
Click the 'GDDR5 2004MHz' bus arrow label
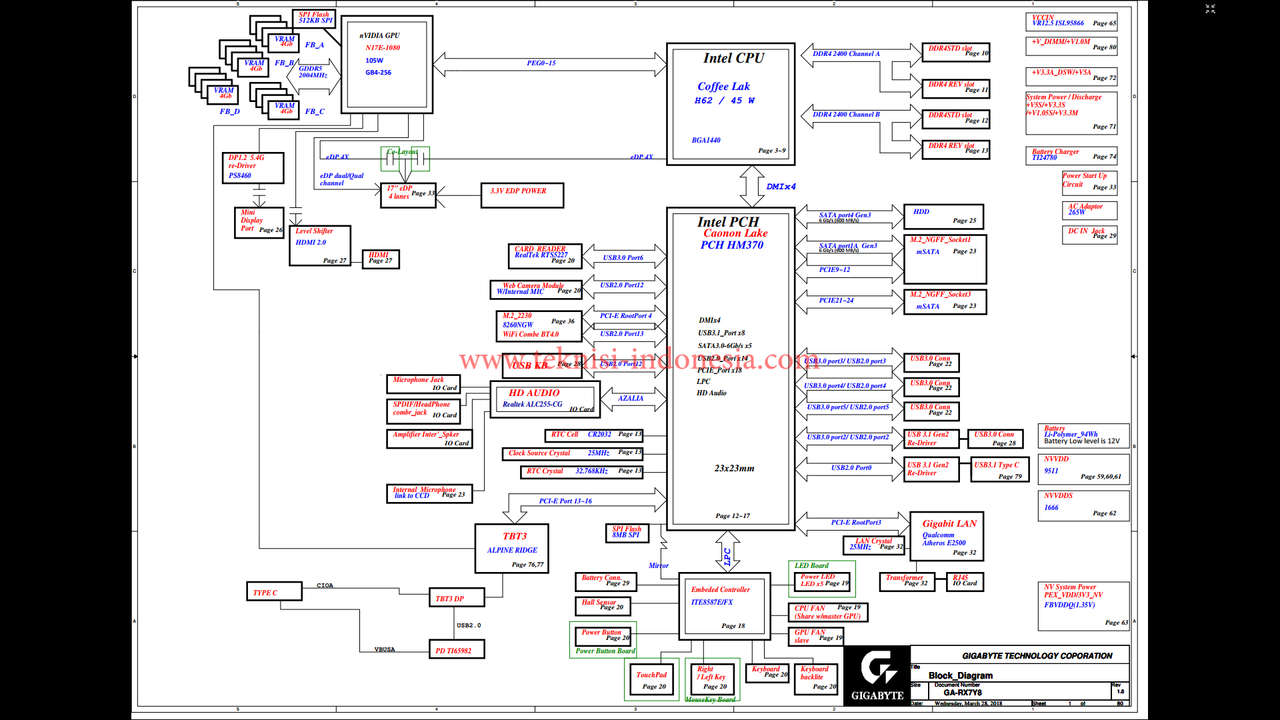tap(313, 72)
